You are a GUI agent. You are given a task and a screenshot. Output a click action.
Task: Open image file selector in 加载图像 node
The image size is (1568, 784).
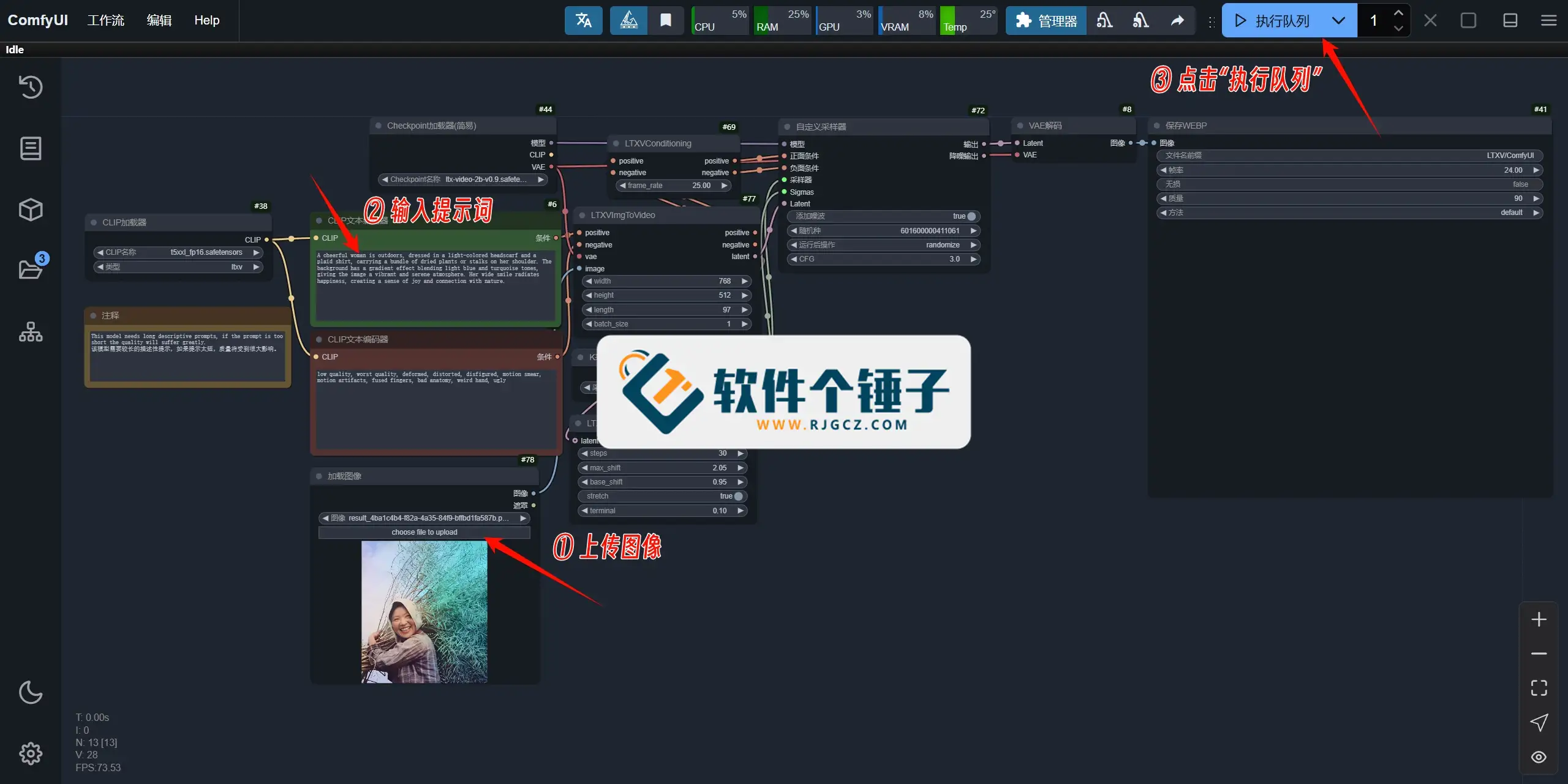[424, 518]
